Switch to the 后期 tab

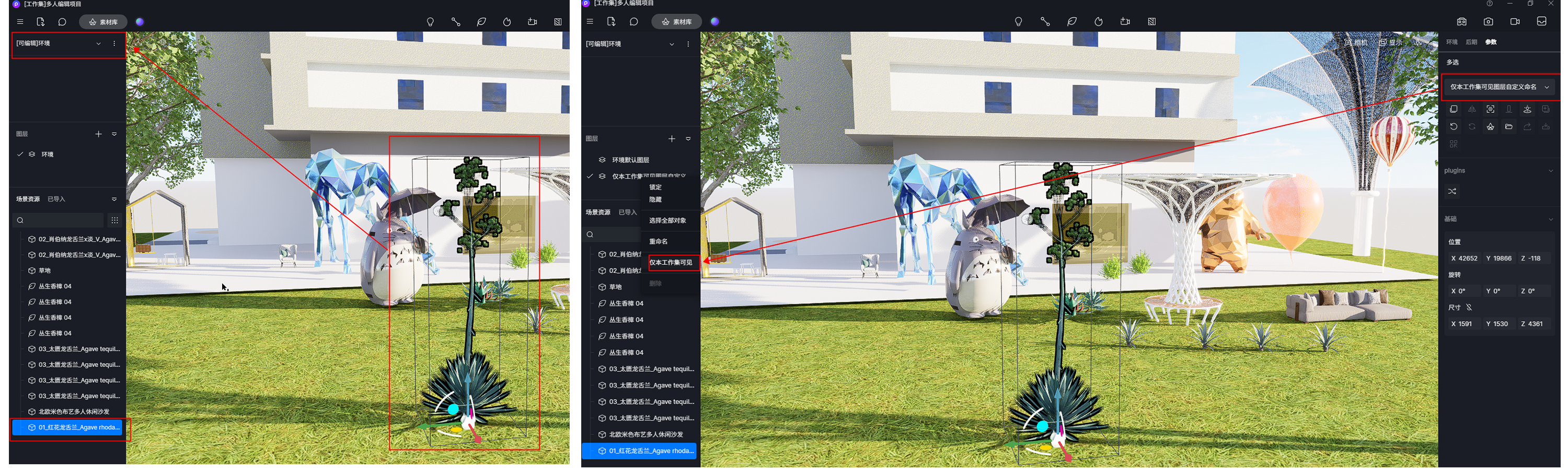[1471, 42]
